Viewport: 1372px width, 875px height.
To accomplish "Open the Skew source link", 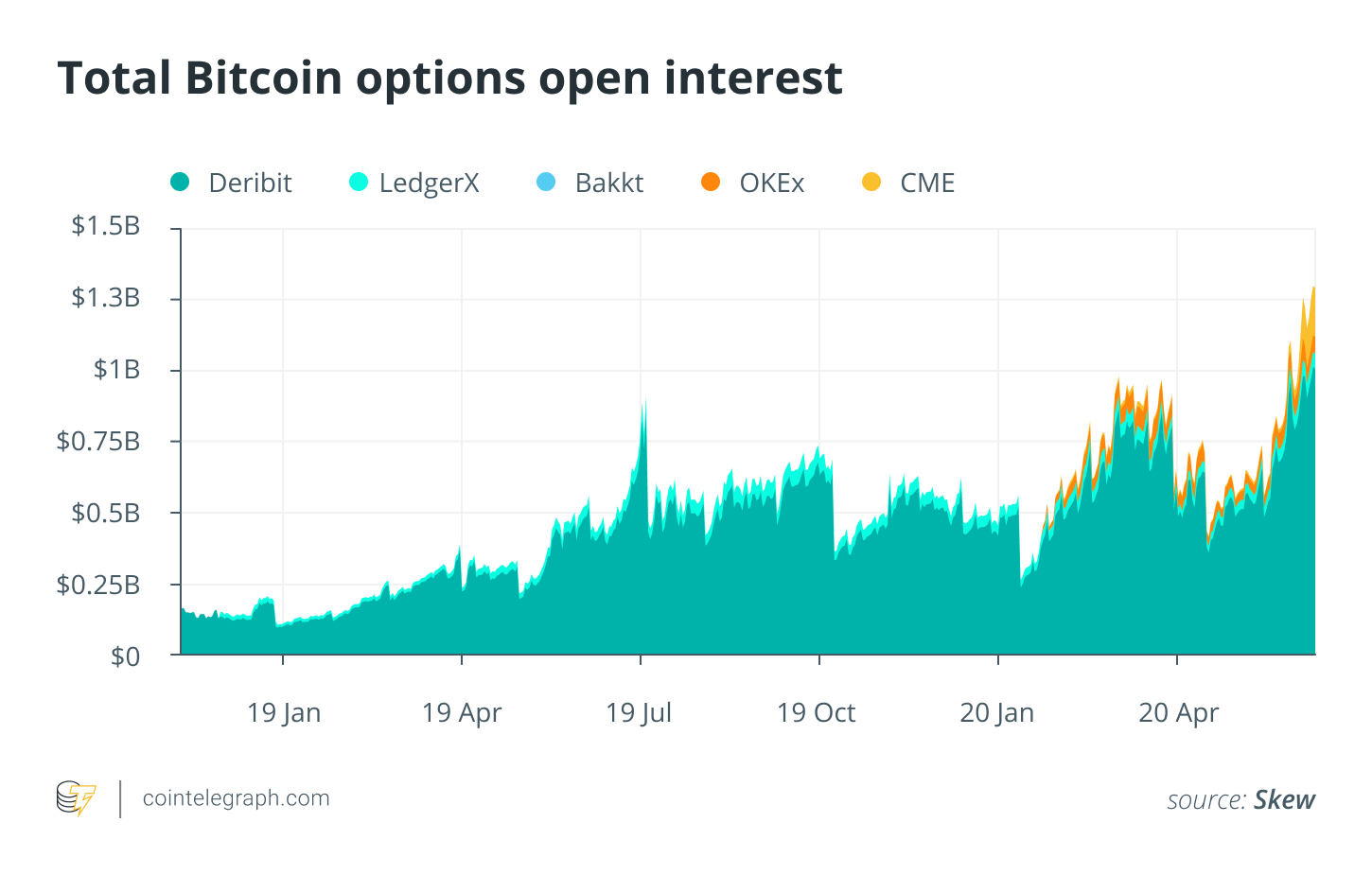I will [x=1284, y=800].
